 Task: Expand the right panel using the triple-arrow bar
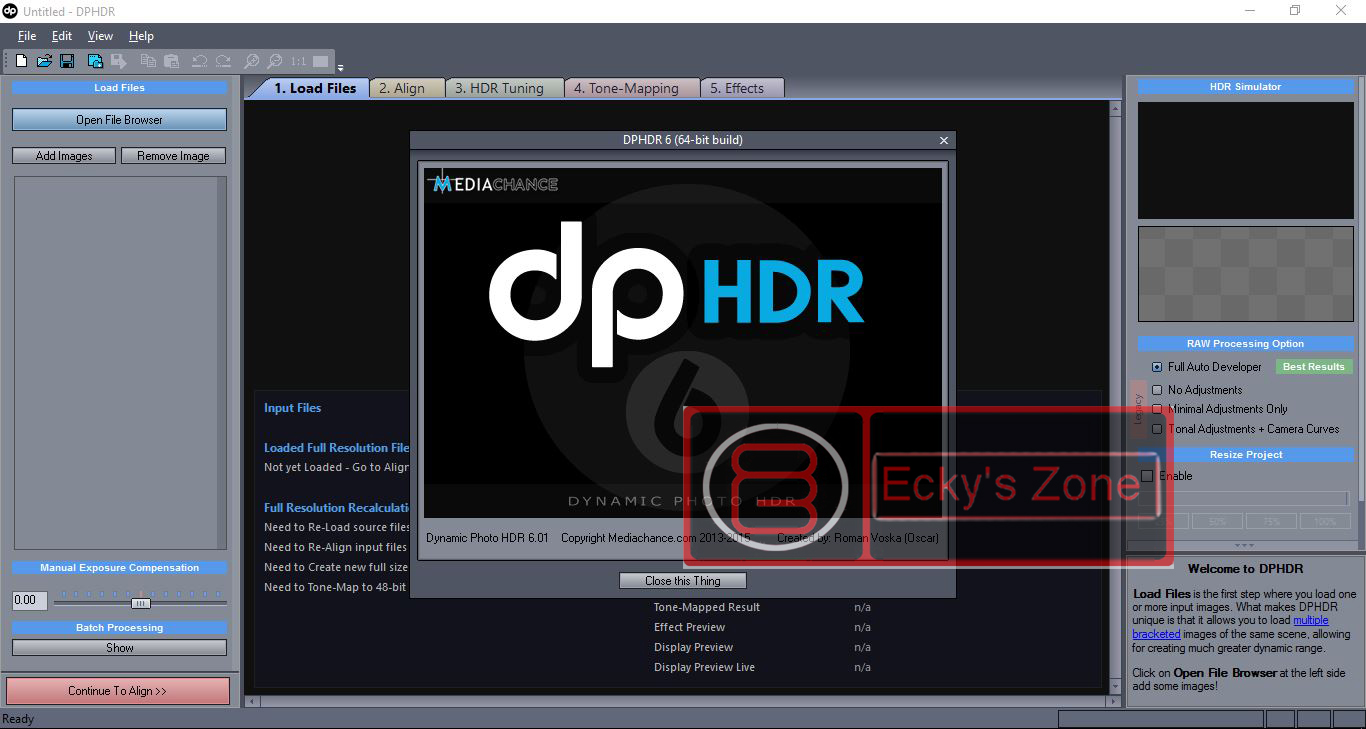point(1245,546)
